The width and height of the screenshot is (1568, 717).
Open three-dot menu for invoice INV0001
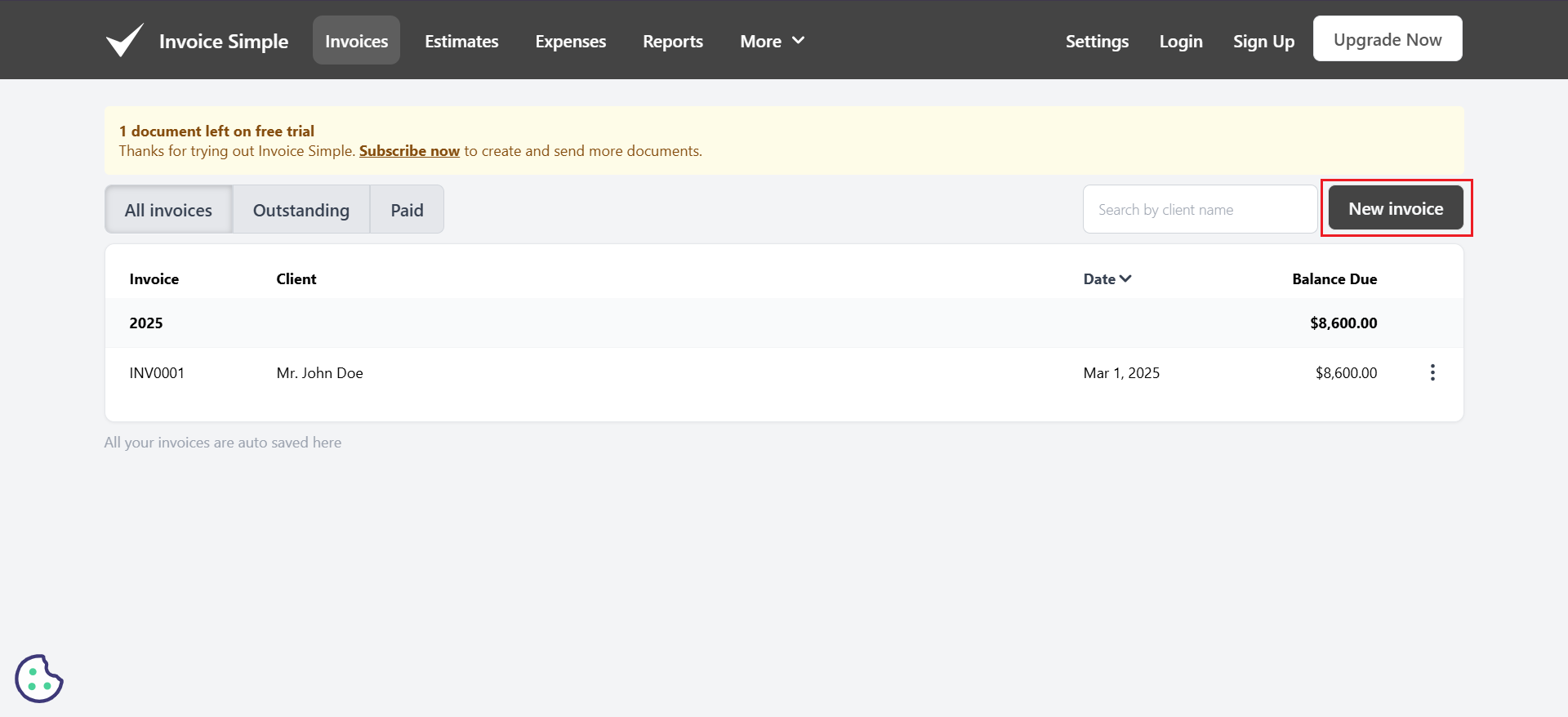(1432, 373)
